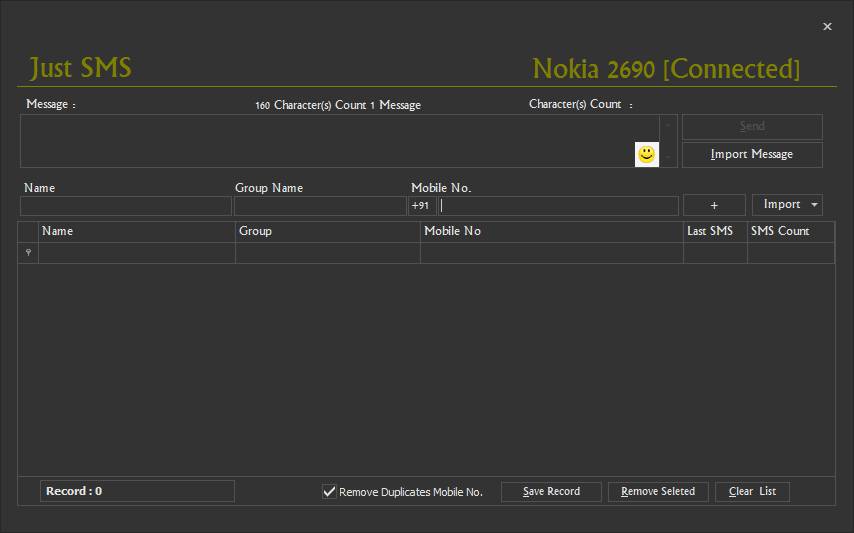The width and height of the screenshot is (854, 533).
Task: Click the Save Record button
Action: 551,492
